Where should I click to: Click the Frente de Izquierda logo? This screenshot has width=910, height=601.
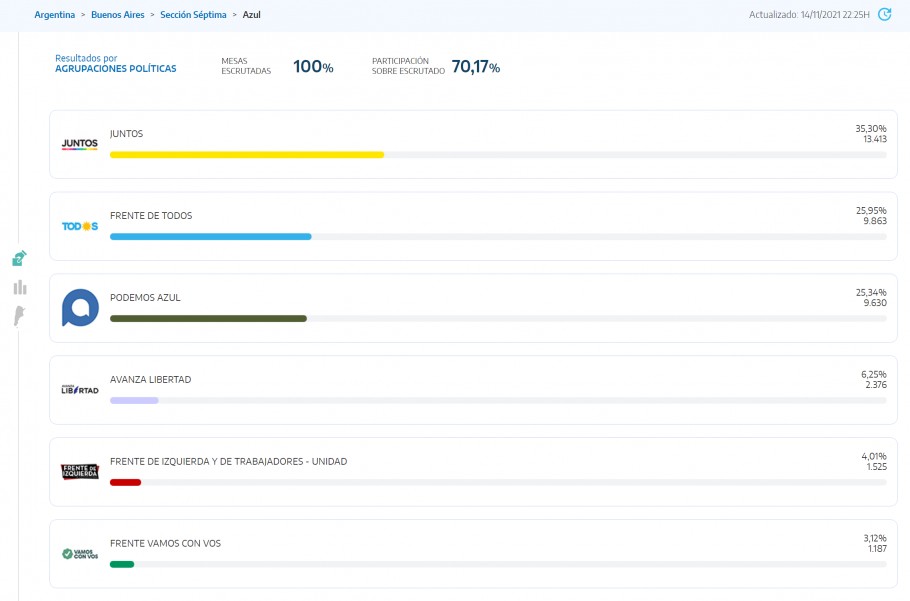tap(80, 472)
